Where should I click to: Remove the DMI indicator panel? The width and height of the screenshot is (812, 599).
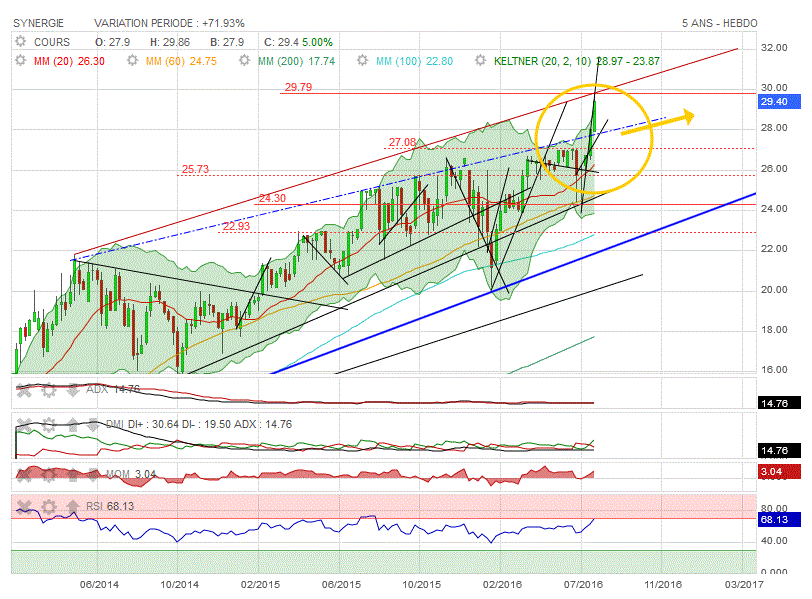(24, 425)
